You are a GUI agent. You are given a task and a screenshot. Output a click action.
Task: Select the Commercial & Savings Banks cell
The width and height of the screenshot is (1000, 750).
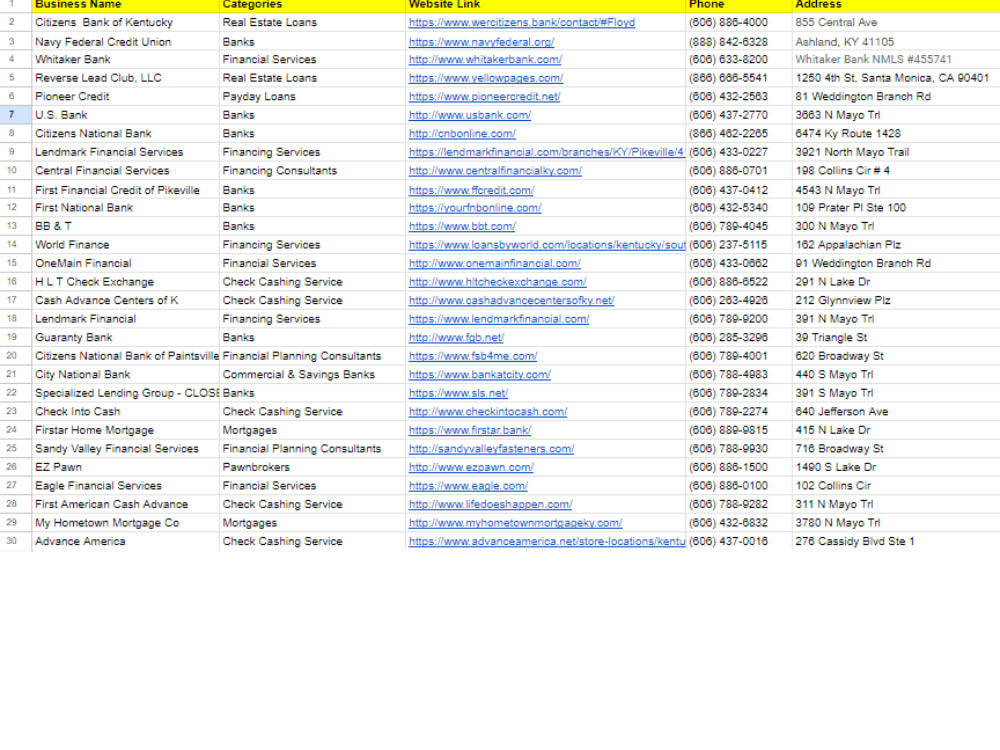coord(312,374)
